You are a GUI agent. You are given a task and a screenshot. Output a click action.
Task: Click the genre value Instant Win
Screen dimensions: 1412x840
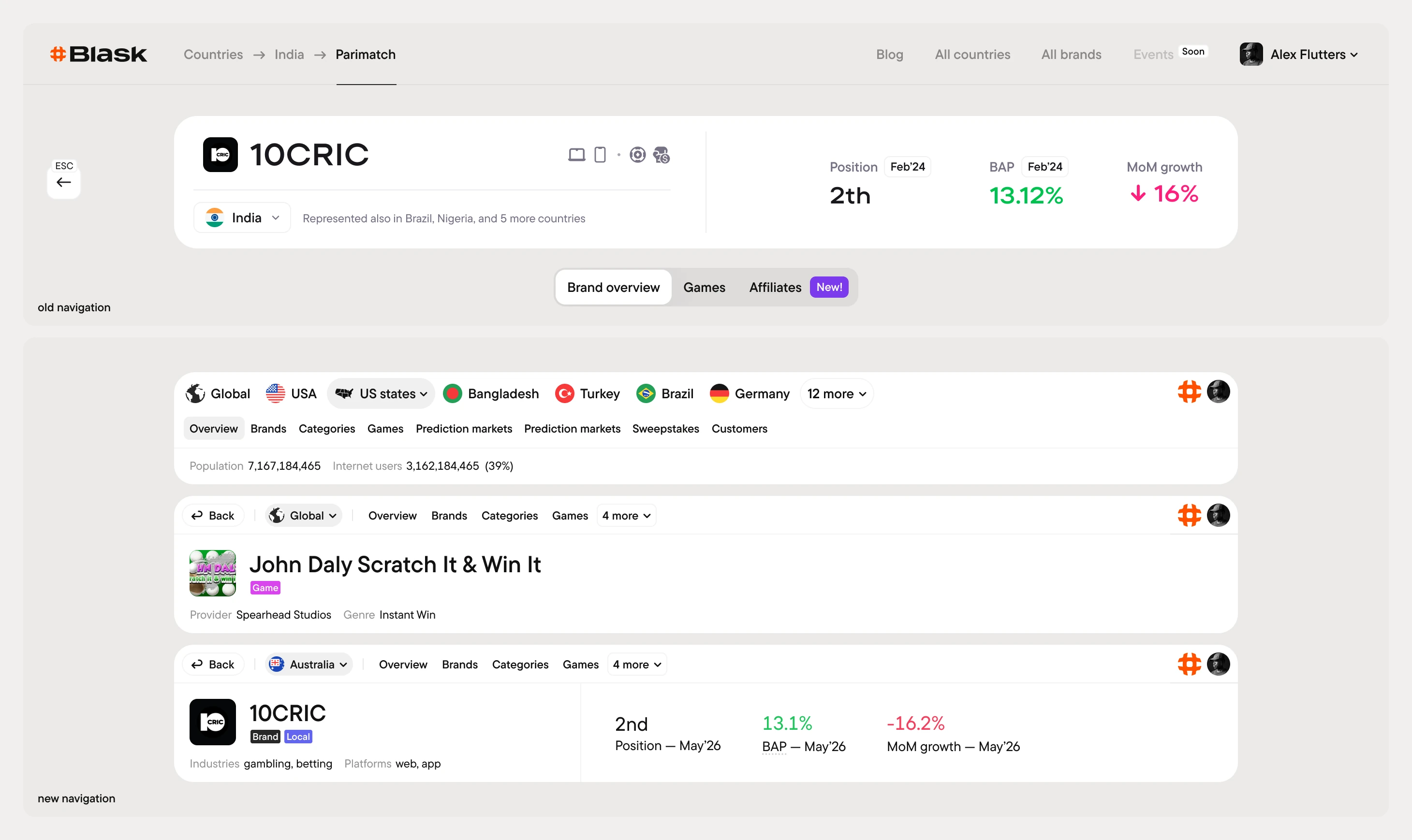point(407,615)
